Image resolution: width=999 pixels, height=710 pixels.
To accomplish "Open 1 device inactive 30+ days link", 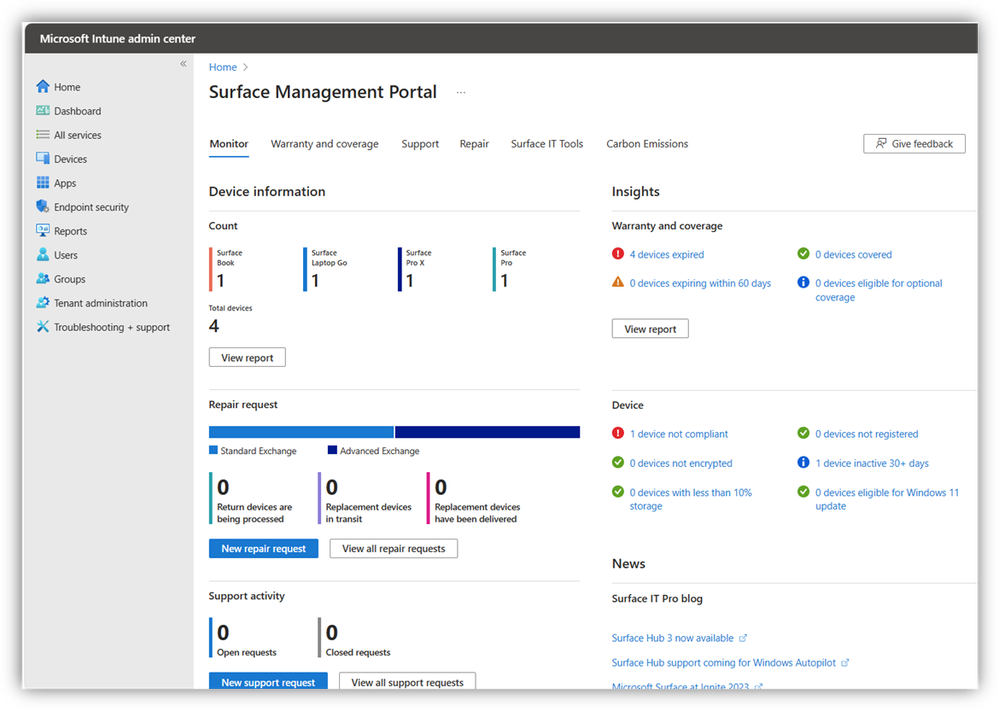I will tap(872, 463).
